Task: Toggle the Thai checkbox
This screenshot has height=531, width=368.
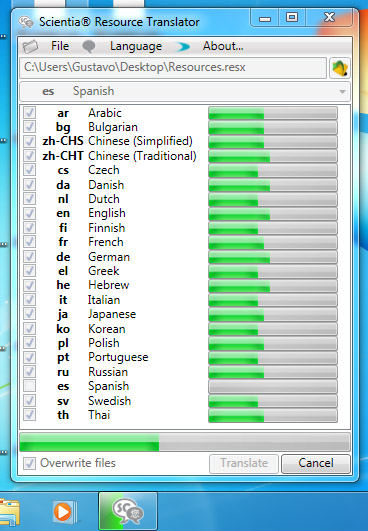Action: [29, 415]
